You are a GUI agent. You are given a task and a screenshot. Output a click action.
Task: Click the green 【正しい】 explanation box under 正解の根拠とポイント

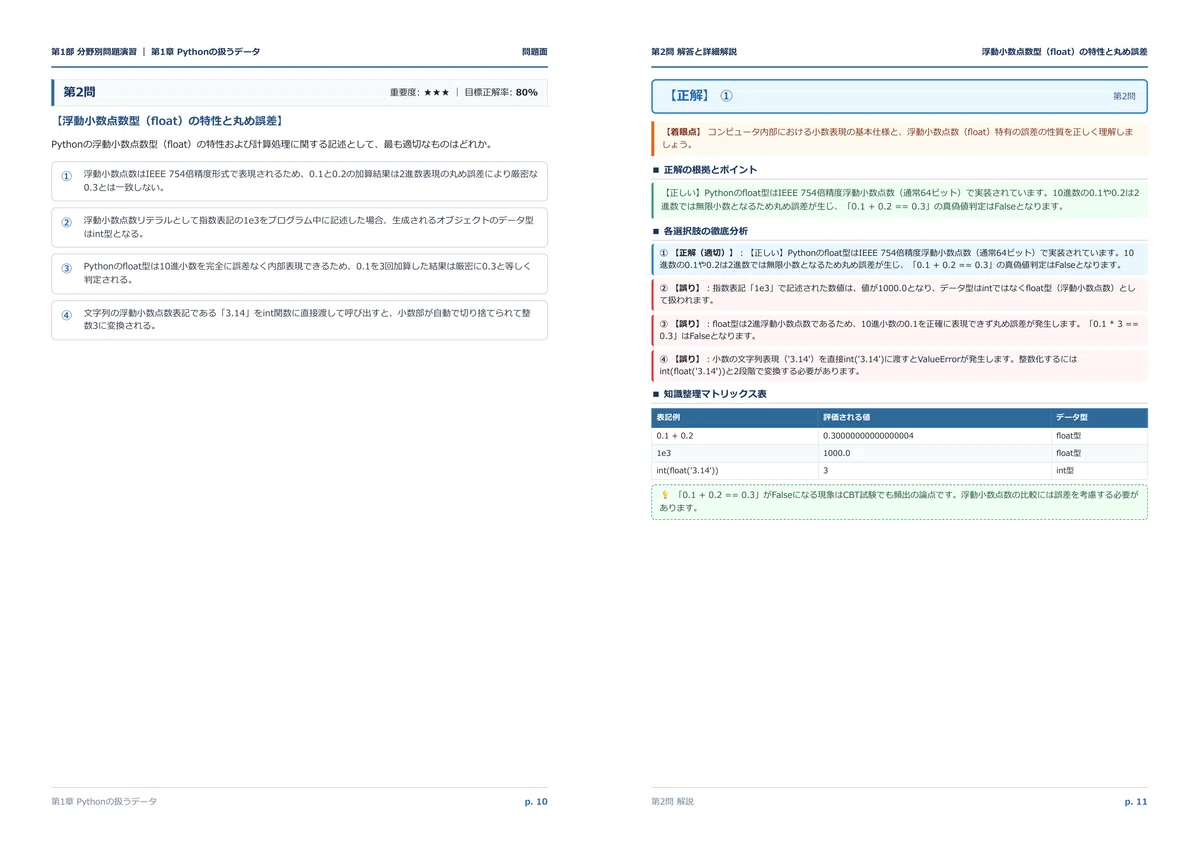[x=900, y=200]
